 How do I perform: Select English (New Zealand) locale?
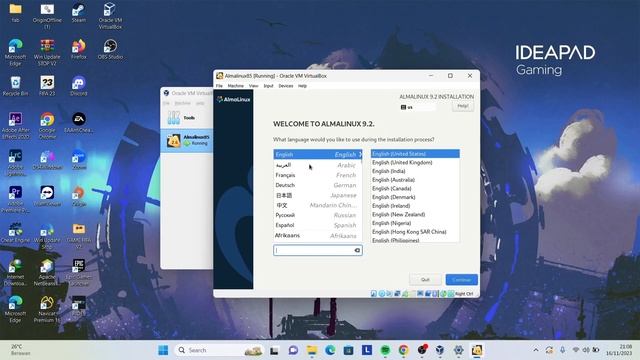pyautogui.click(x=415, y=214)
